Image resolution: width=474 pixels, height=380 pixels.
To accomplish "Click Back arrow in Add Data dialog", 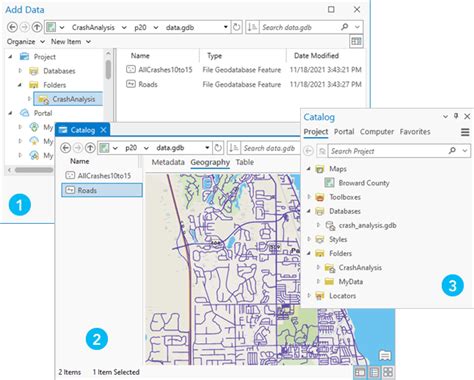I will pyautogui.click(x=12, y=27).
